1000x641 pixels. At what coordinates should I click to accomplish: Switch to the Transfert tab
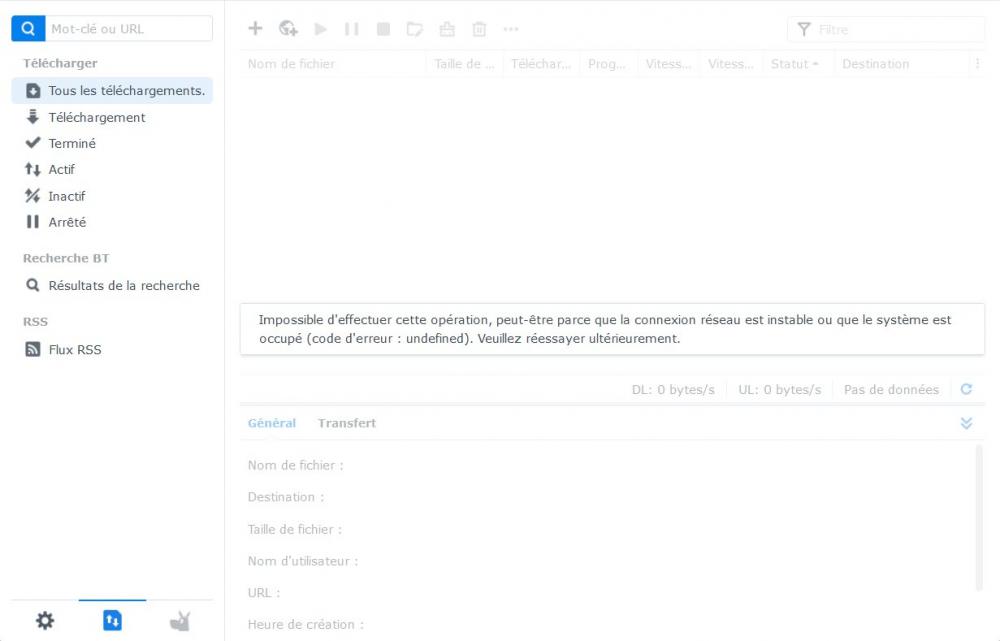click(x=347, y=423)
